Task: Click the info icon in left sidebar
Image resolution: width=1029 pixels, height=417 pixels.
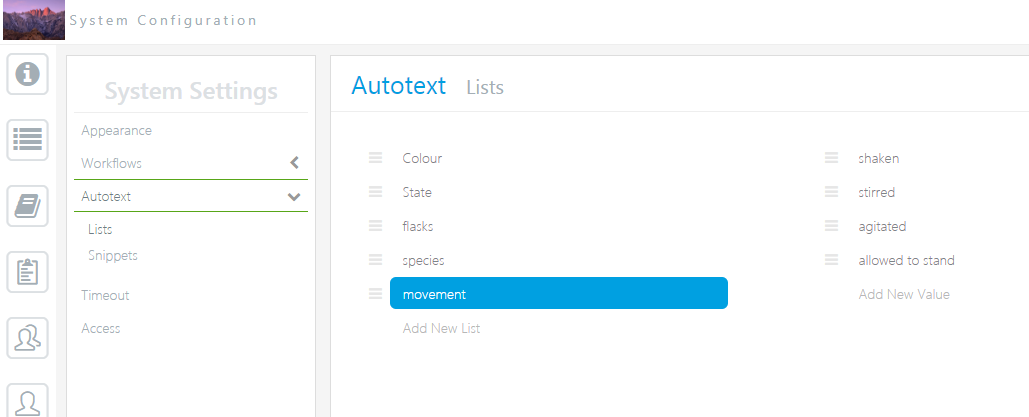Action: 28,75
